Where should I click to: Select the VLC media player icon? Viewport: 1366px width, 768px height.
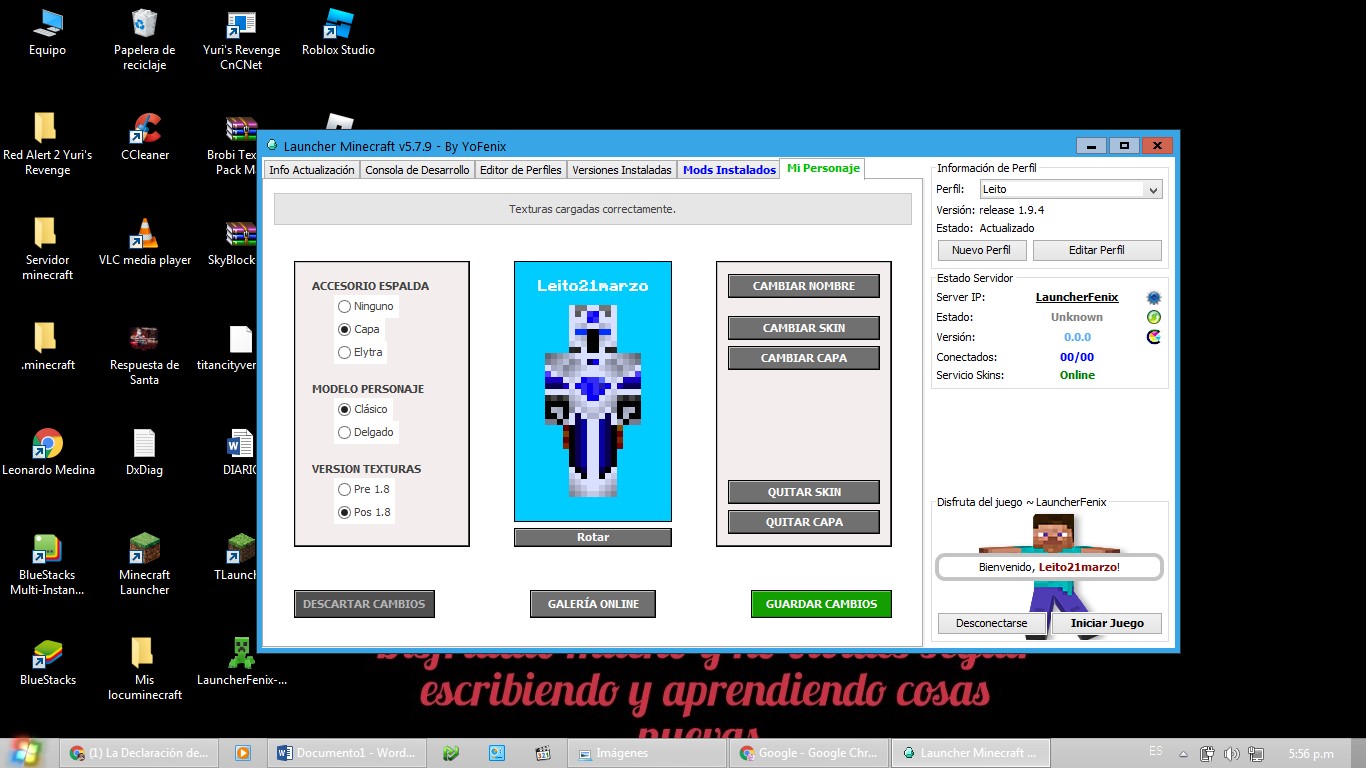pyautogui.click(x=145, y=242)
